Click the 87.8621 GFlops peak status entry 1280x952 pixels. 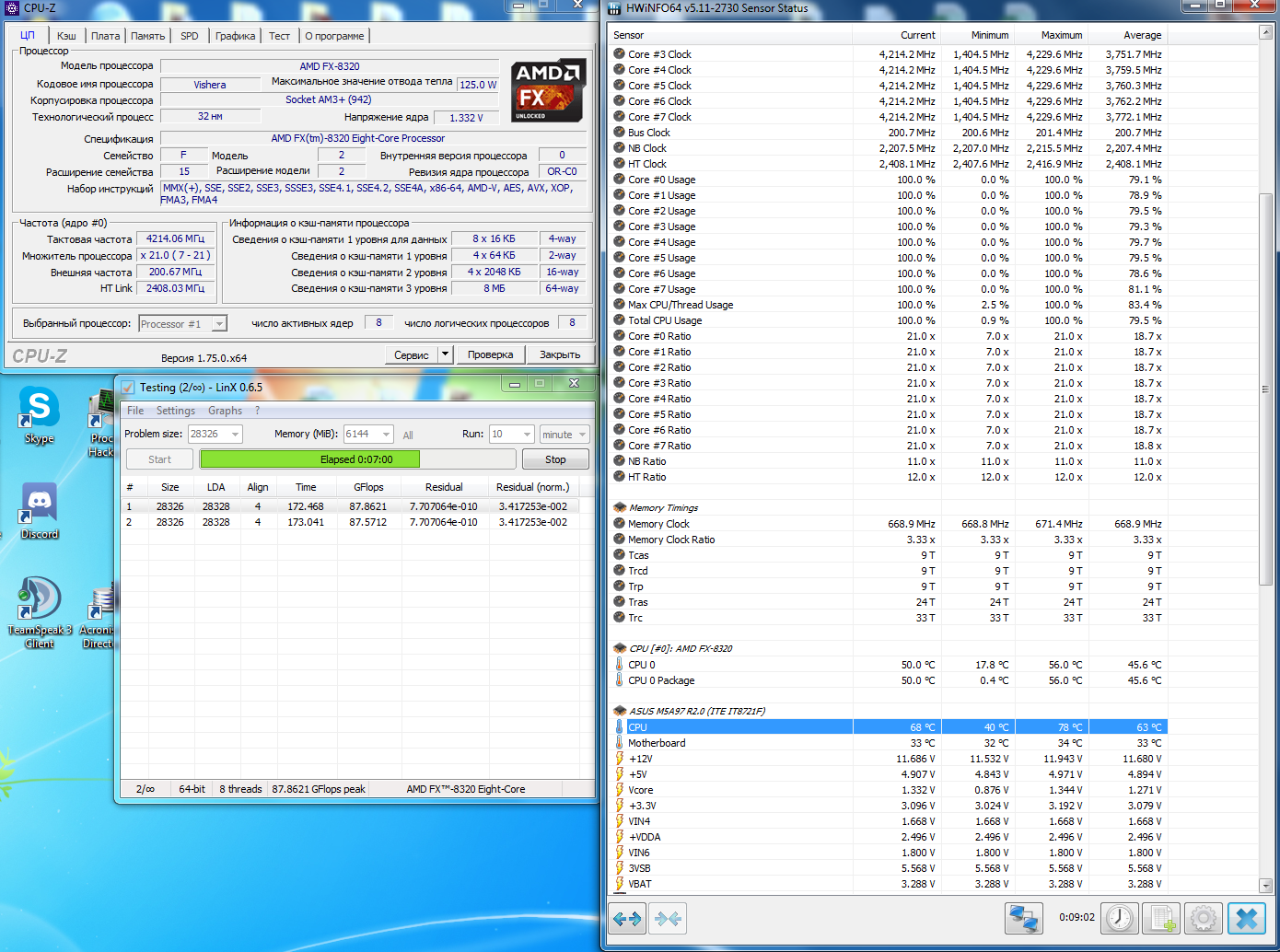(x=319, y=789)
